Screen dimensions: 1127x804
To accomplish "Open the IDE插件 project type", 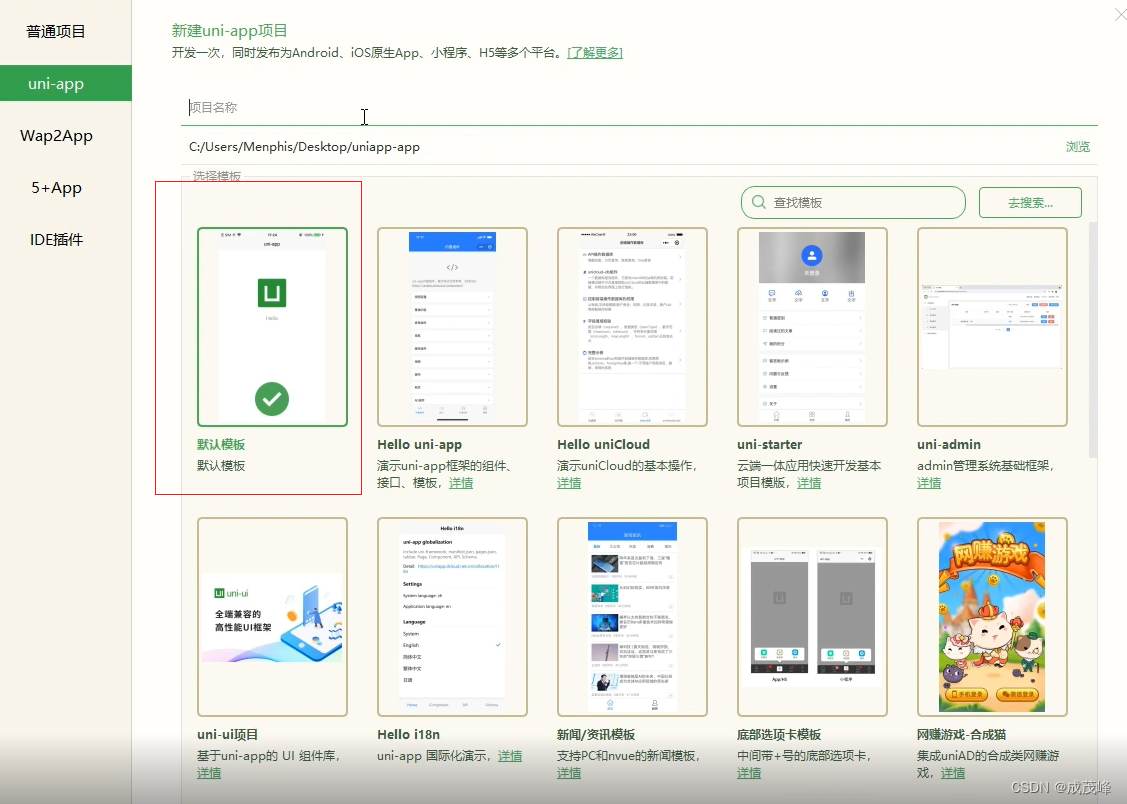I will point(56,239).
